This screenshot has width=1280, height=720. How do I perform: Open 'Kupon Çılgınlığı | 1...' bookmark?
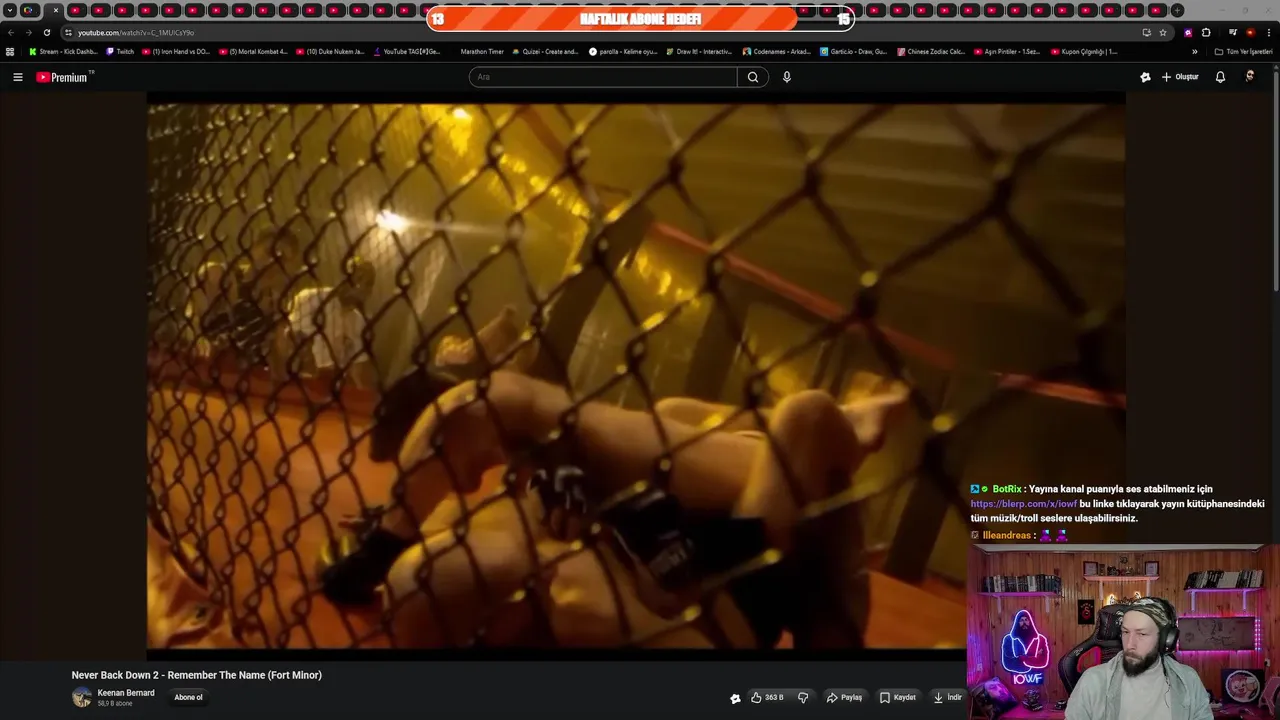[x=1084, y=51]
